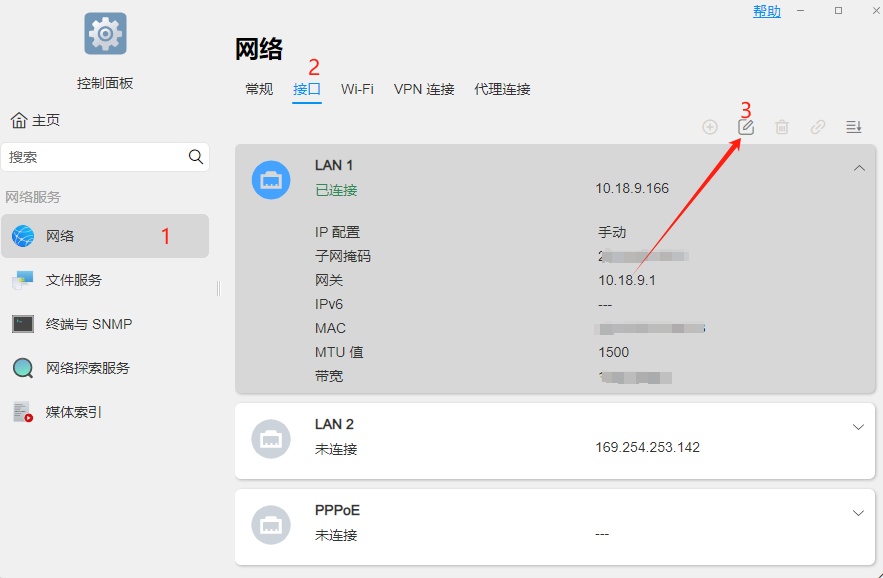Expand the PPPoE card
This screenshot has width=883, height=578.
(x=858, y=513)
